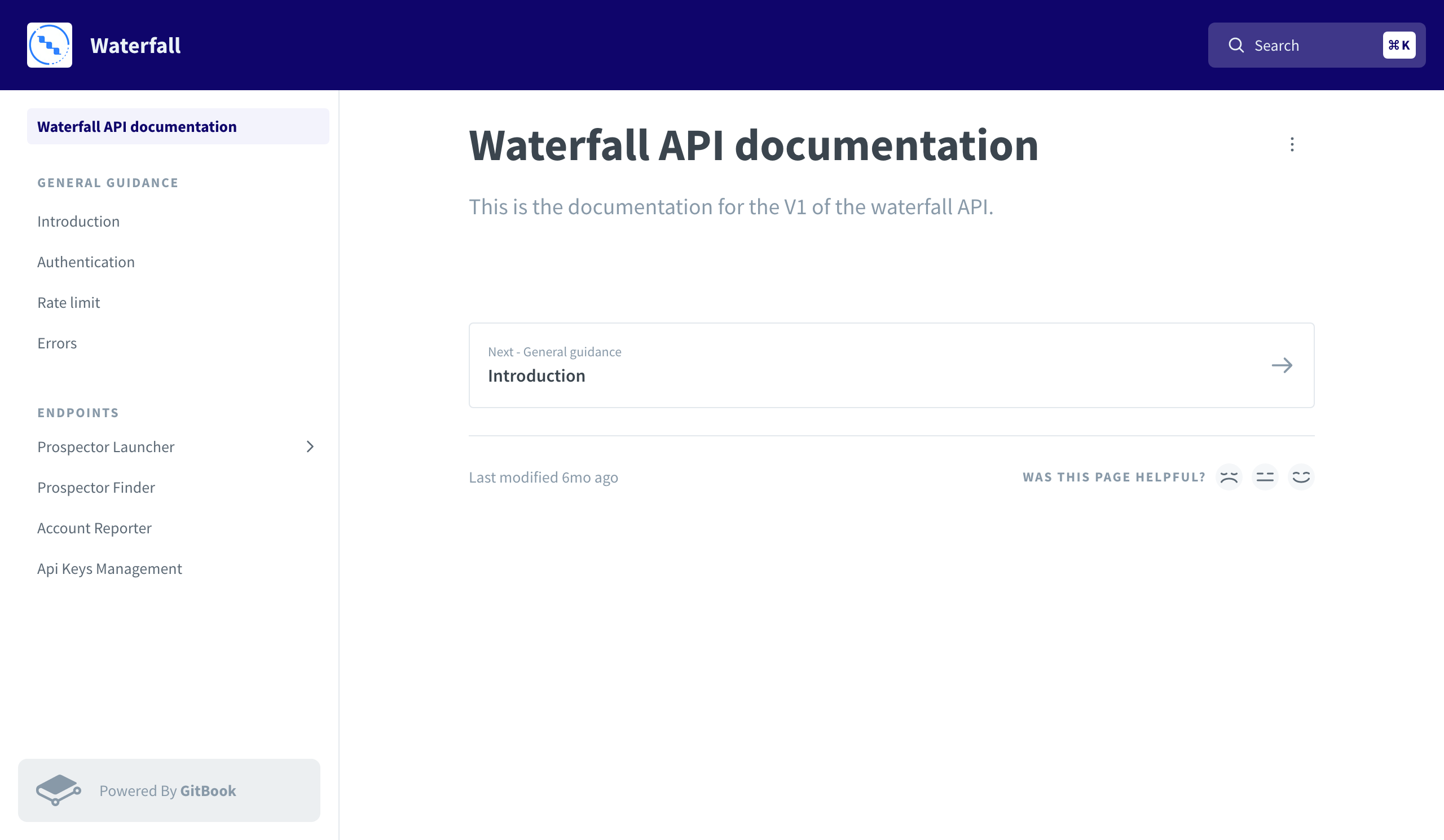Open the Errors page
This screenshot has height=840, width=1444.
coord(57,343)
